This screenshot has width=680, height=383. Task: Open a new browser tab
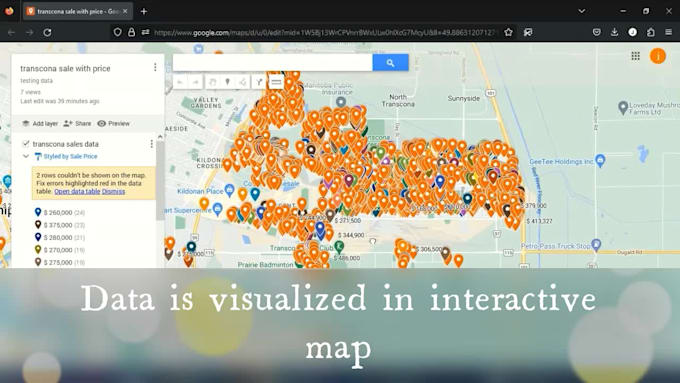(x=144, y=12)
